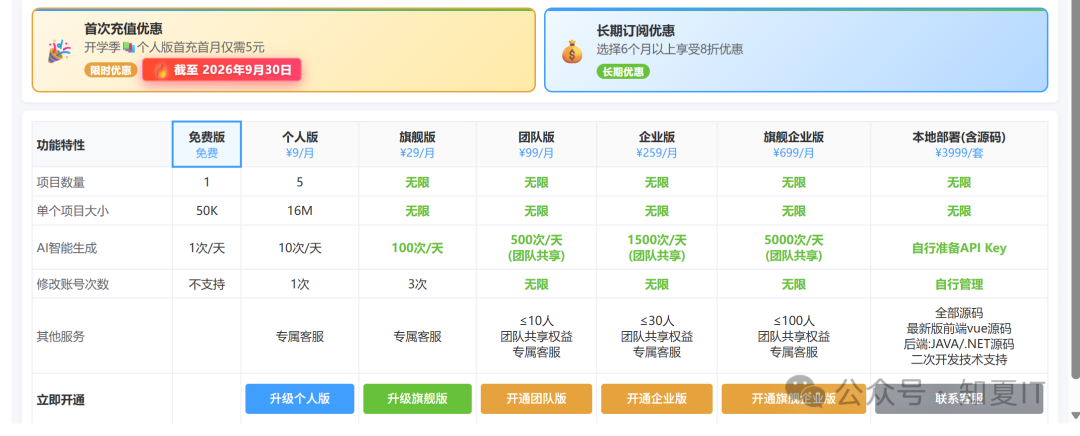1080x436 pixels.
Task: Click the 开通团队版 button
Action: 536,399
